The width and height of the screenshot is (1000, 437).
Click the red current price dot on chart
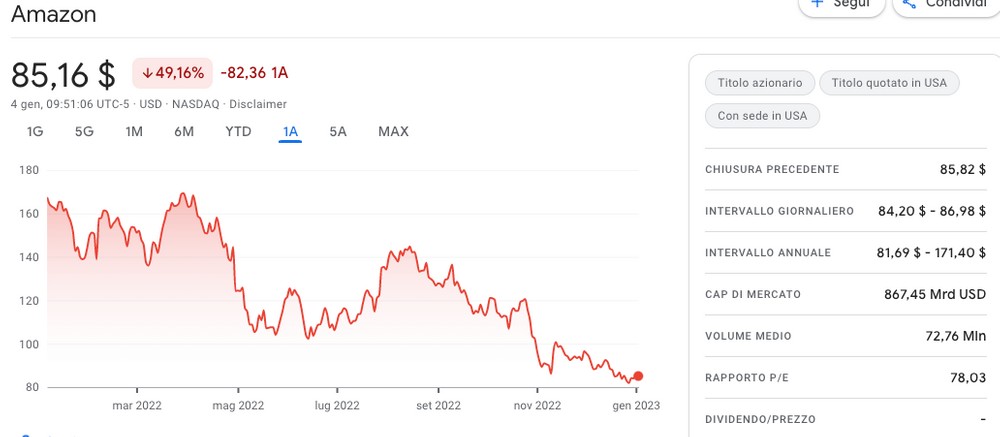point(638,376)
